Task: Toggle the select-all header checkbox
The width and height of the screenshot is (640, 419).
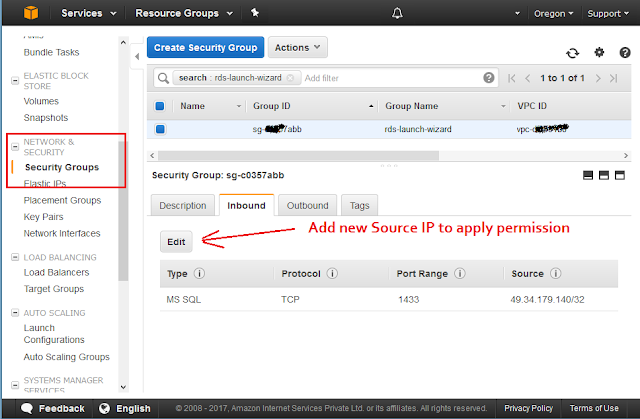Action: [x=160, y=106]
